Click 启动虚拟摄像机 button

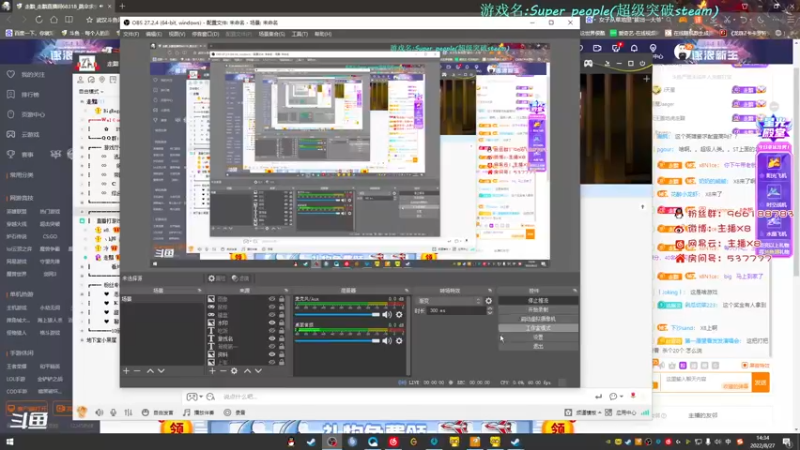click(x=538, y=319)
